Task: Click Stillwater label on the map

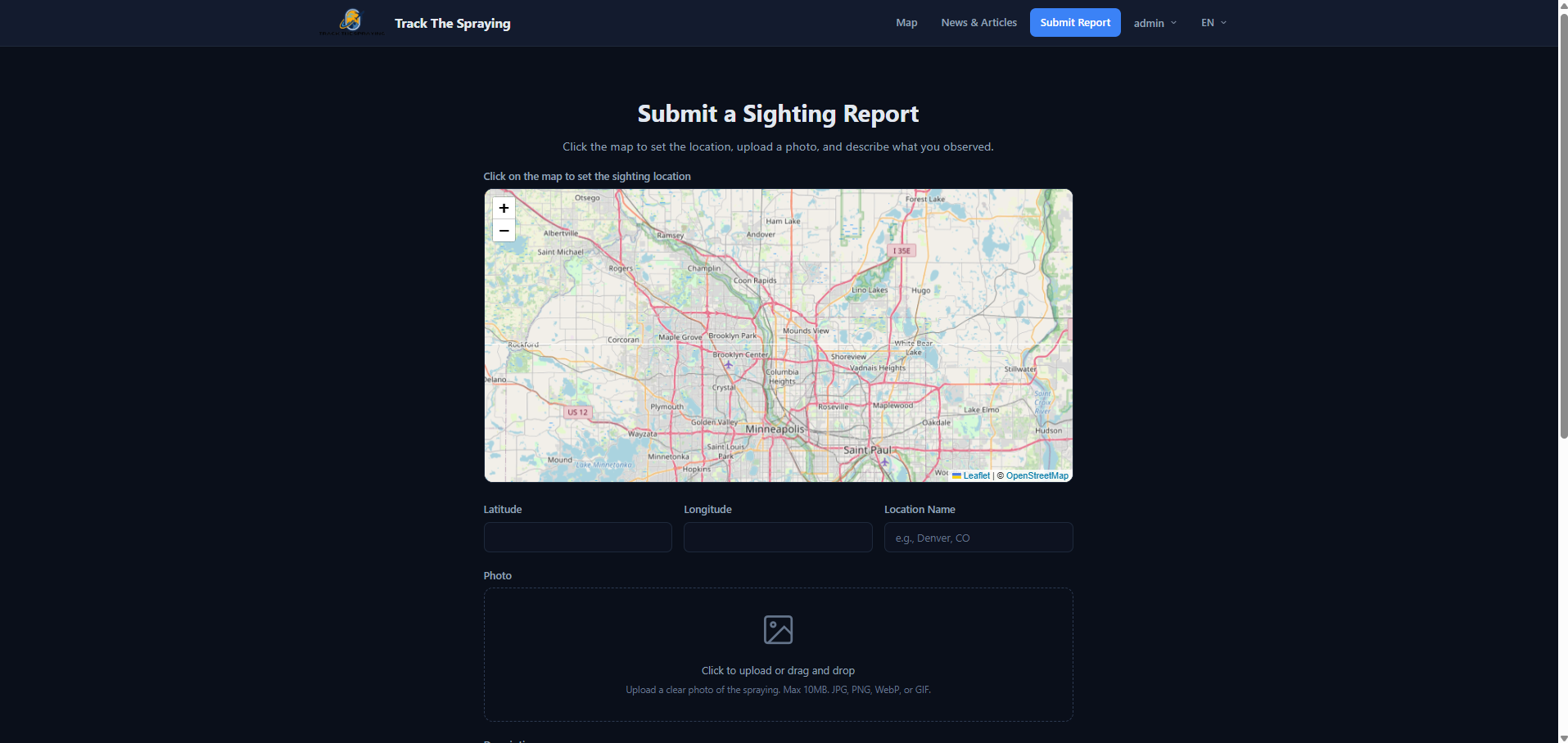Action: click(1020, 369)
